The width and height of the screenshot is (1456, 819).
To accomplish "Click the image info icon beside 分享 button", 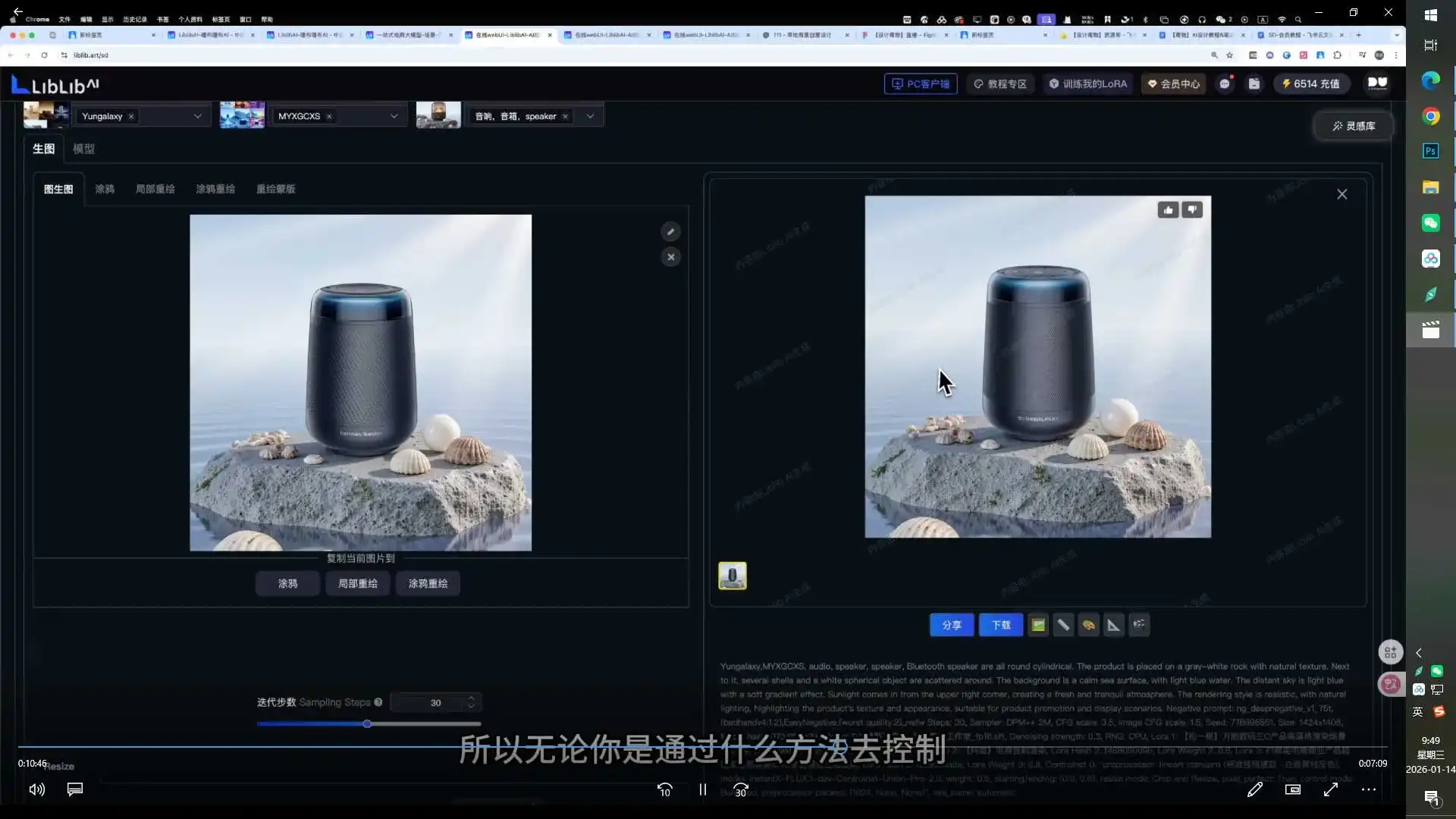I will (x=1038, y=625).
